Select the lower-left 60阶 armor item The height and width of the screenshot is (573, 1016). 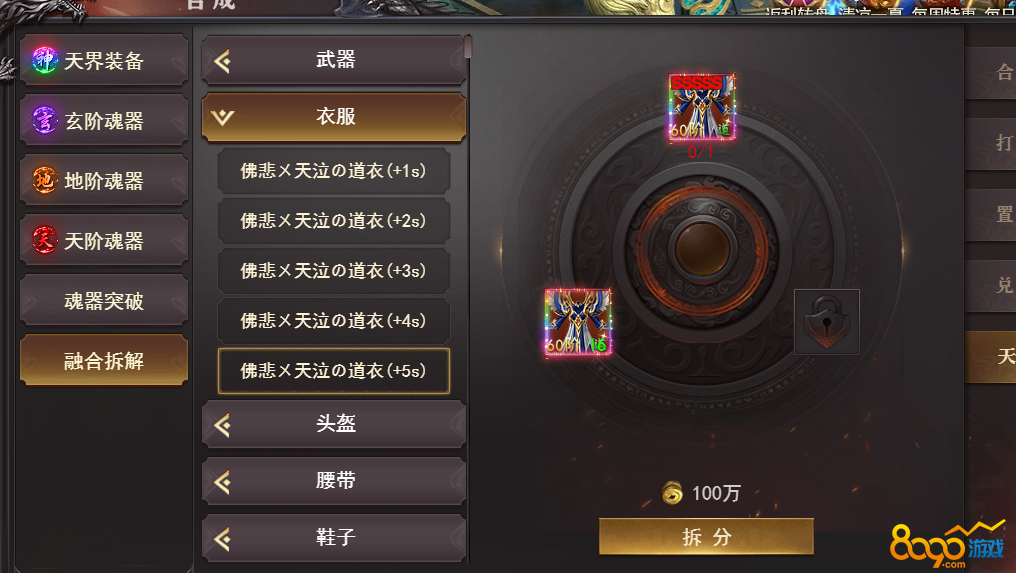pos(578,322)
